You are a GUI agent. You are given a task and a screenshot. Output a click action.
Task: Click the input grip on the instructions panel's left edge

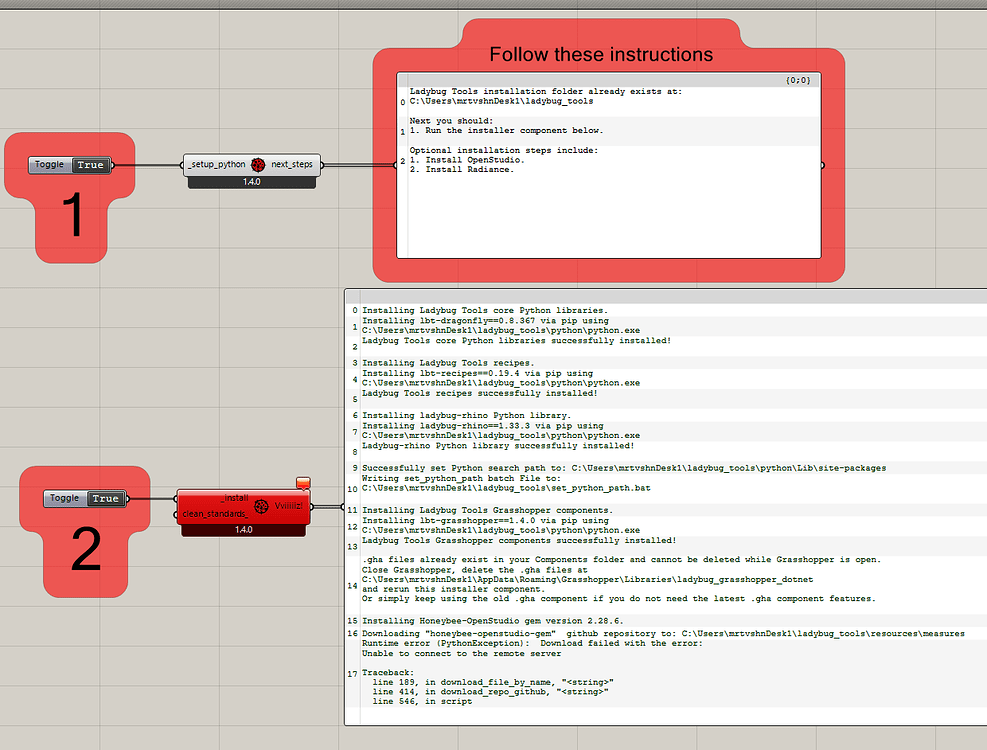[x=396, y=166]
